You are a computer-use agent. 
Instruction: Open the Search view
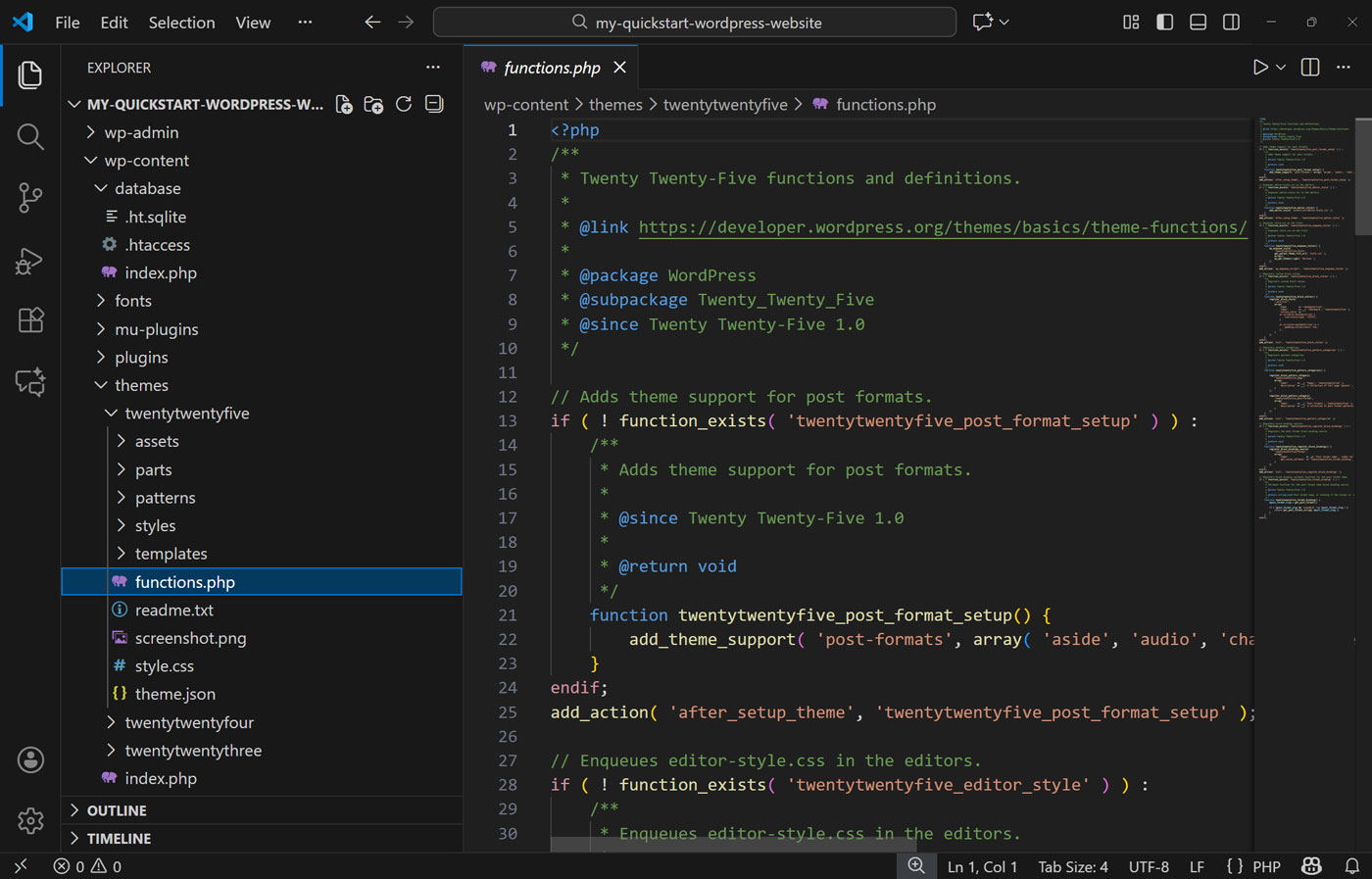tap(29, 136)
